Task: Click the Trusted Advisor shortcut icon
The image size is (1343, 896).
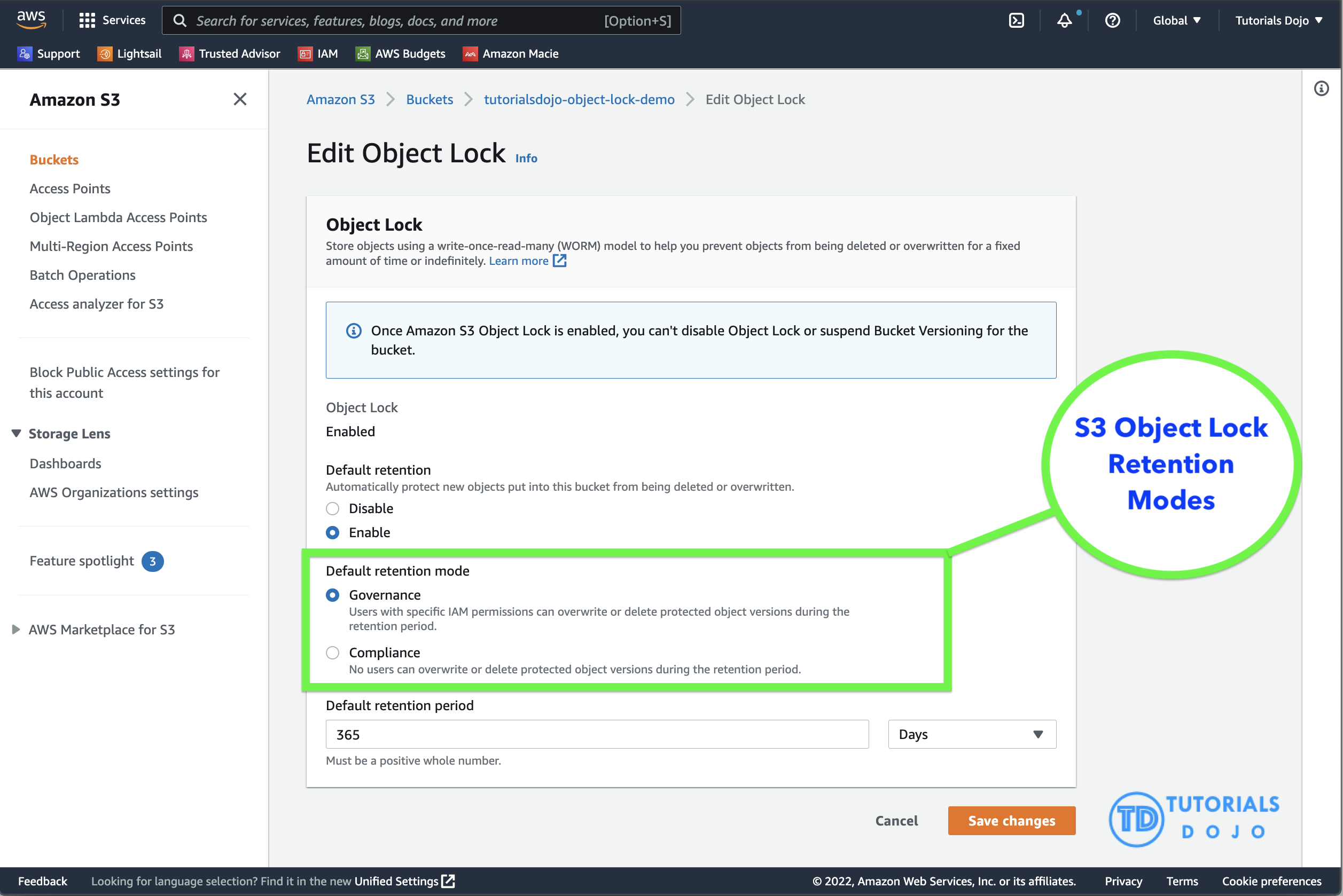Action: 186,54
